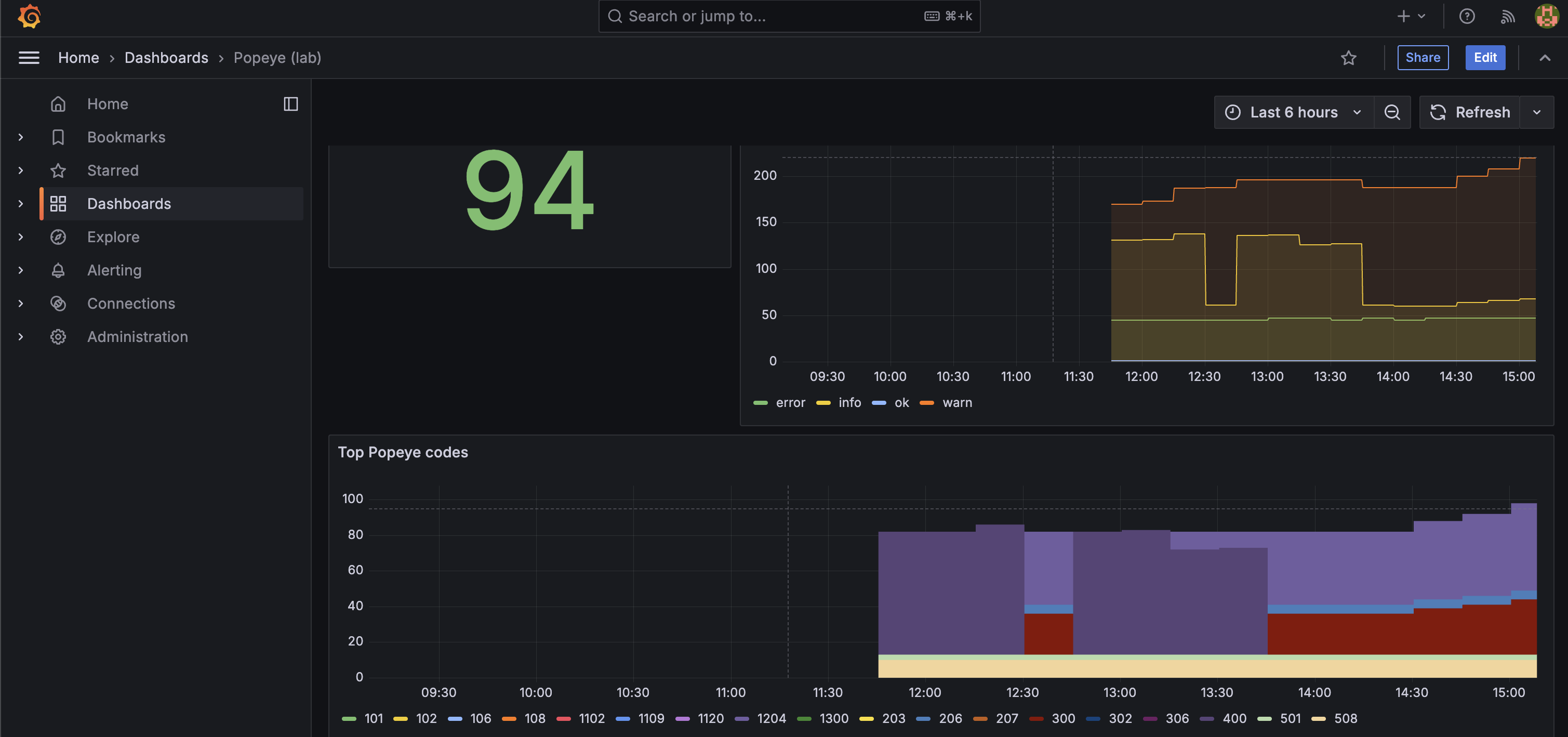Go to Dashboards breadcrumb link

pyautogui.click(x=166, y=58)
